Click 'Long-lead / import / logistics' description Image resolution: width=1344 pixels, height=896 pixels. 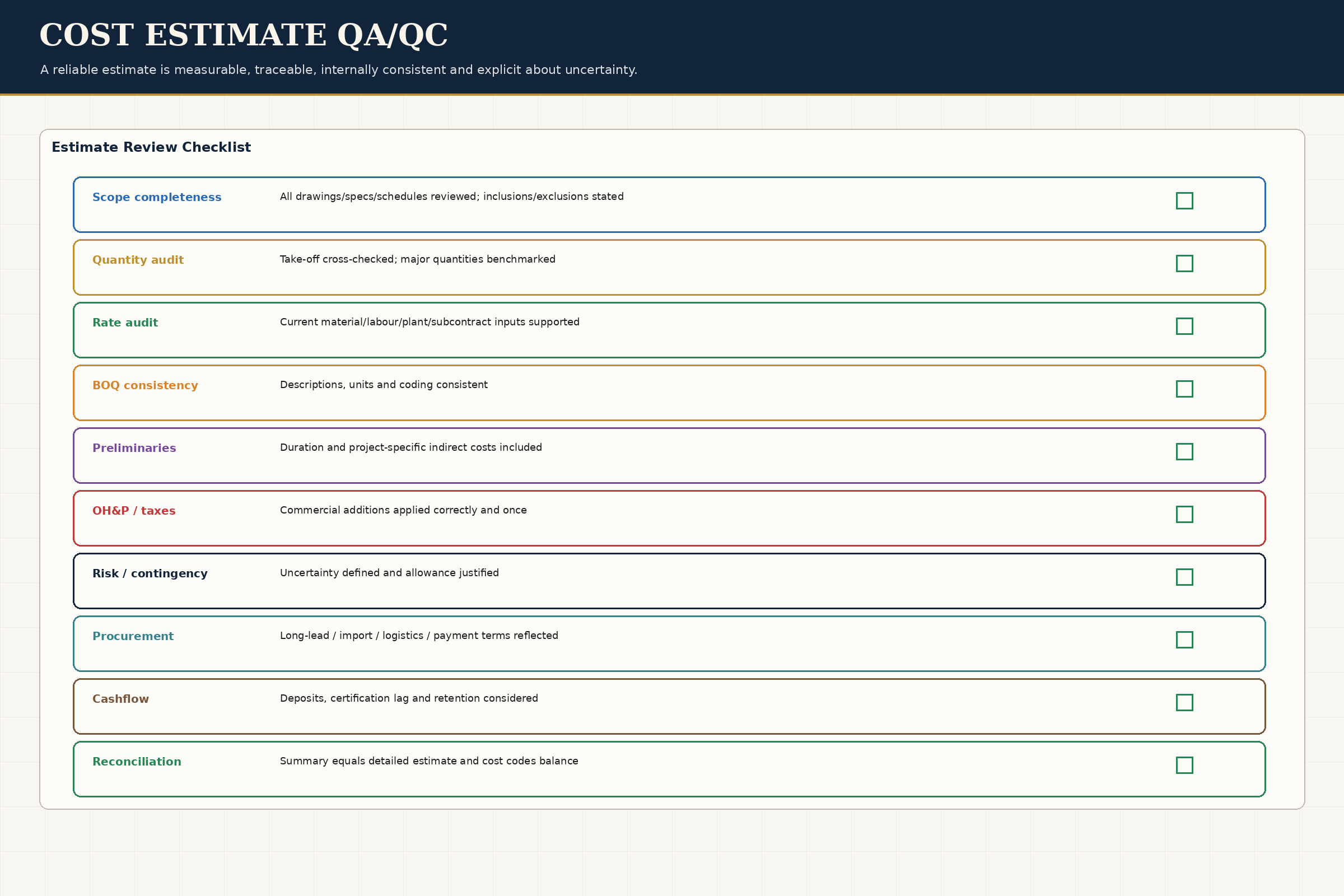click(419, 636)
